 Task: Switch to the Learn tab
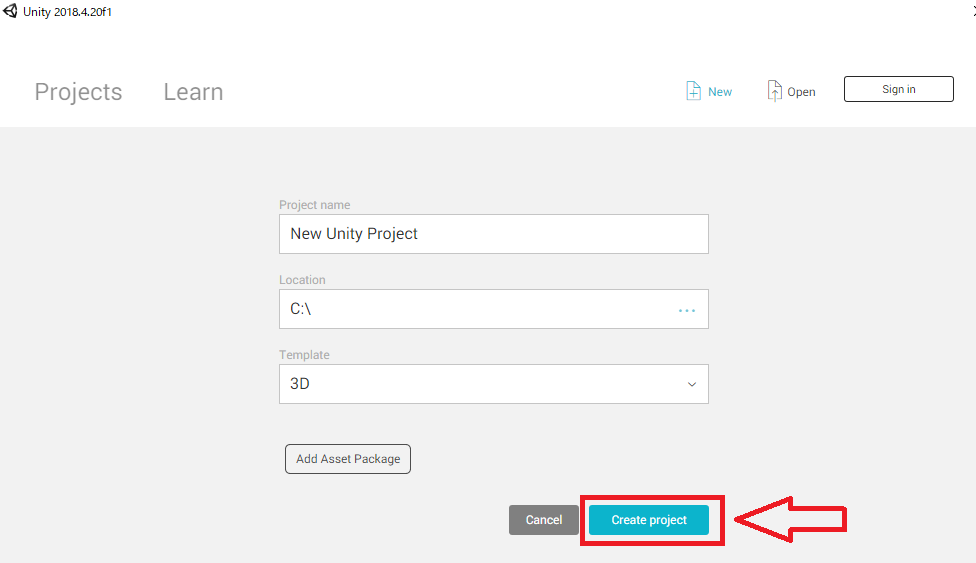point(193,92)
